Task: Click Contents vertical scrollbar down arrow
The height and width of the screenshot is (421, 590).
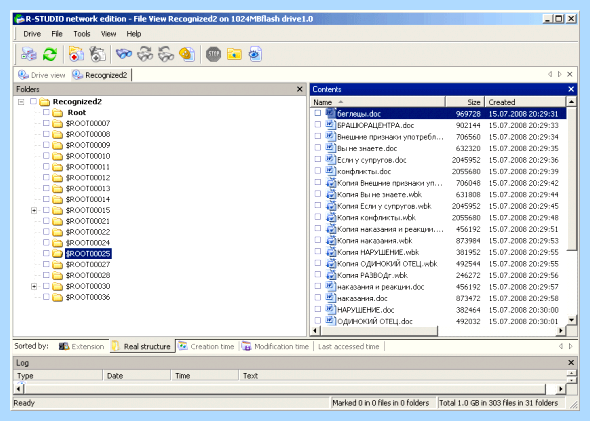Action: point(572,320)
